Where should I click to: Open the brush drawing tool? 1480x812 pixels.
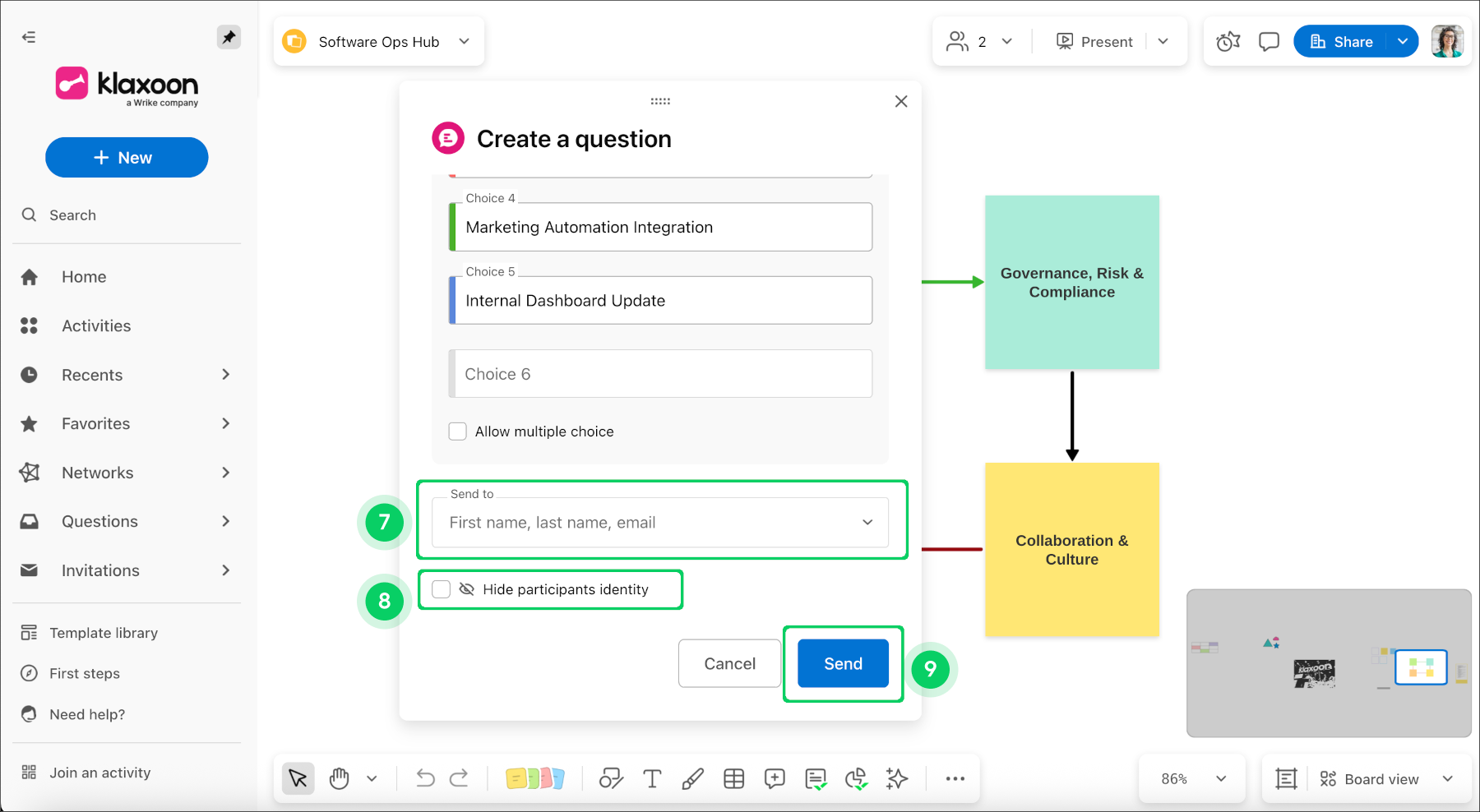point(693,778)
